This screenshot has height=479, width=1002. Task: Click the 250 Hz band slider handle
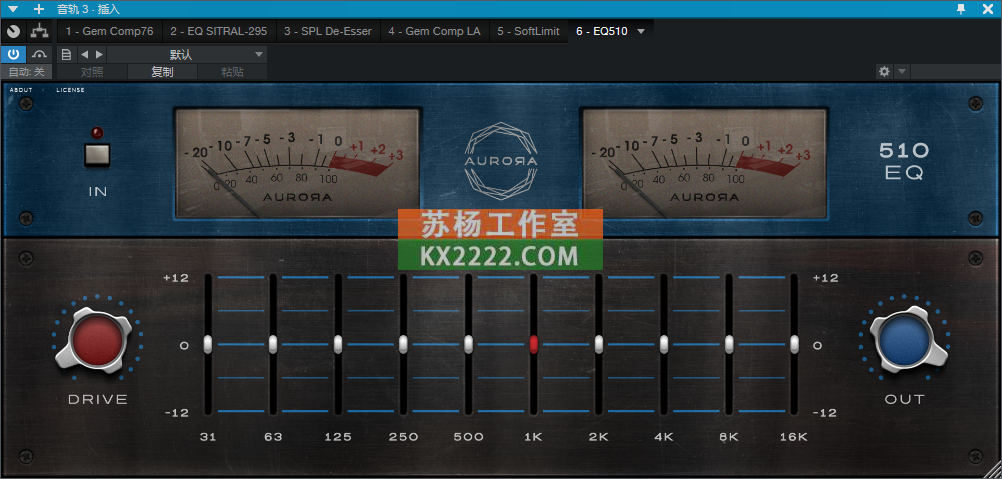coord(403,344)
